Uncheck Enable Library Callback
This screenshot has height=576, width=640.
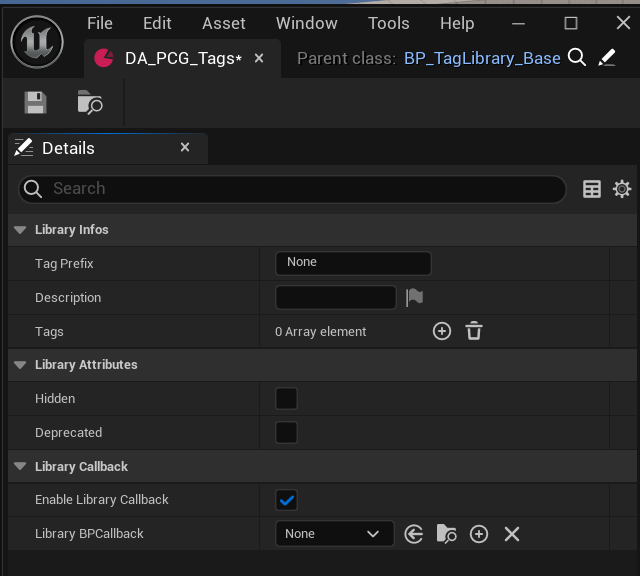(x=287, y=500)
